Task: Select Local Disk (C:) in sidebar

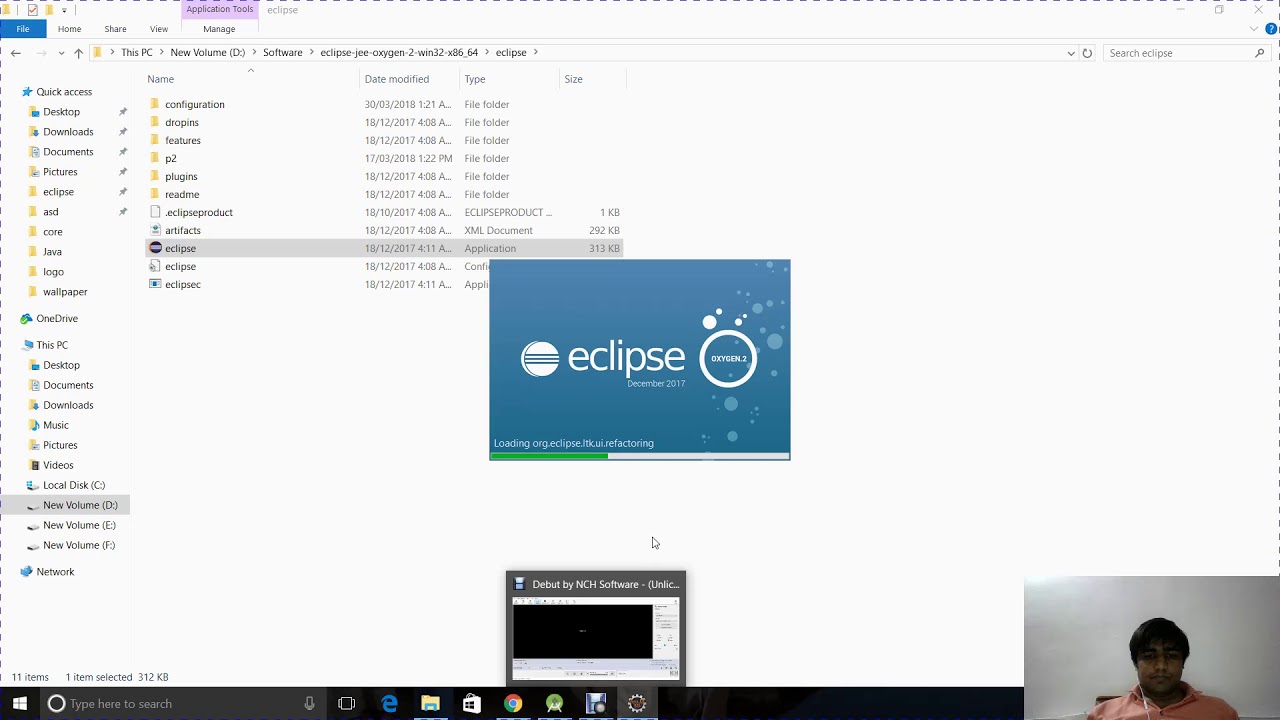Action: click(73, 485)
